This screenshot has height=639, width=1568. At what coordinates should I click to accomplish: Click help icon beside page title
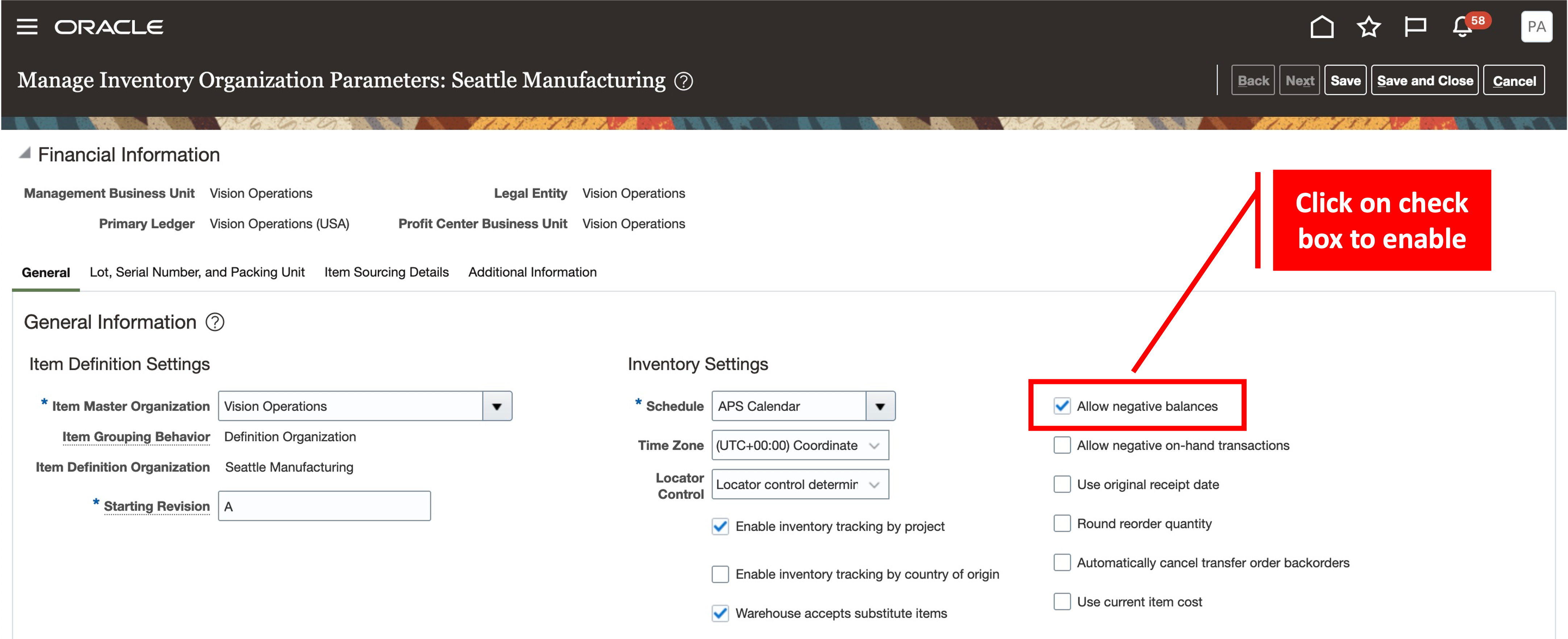[x=684, y=81]
